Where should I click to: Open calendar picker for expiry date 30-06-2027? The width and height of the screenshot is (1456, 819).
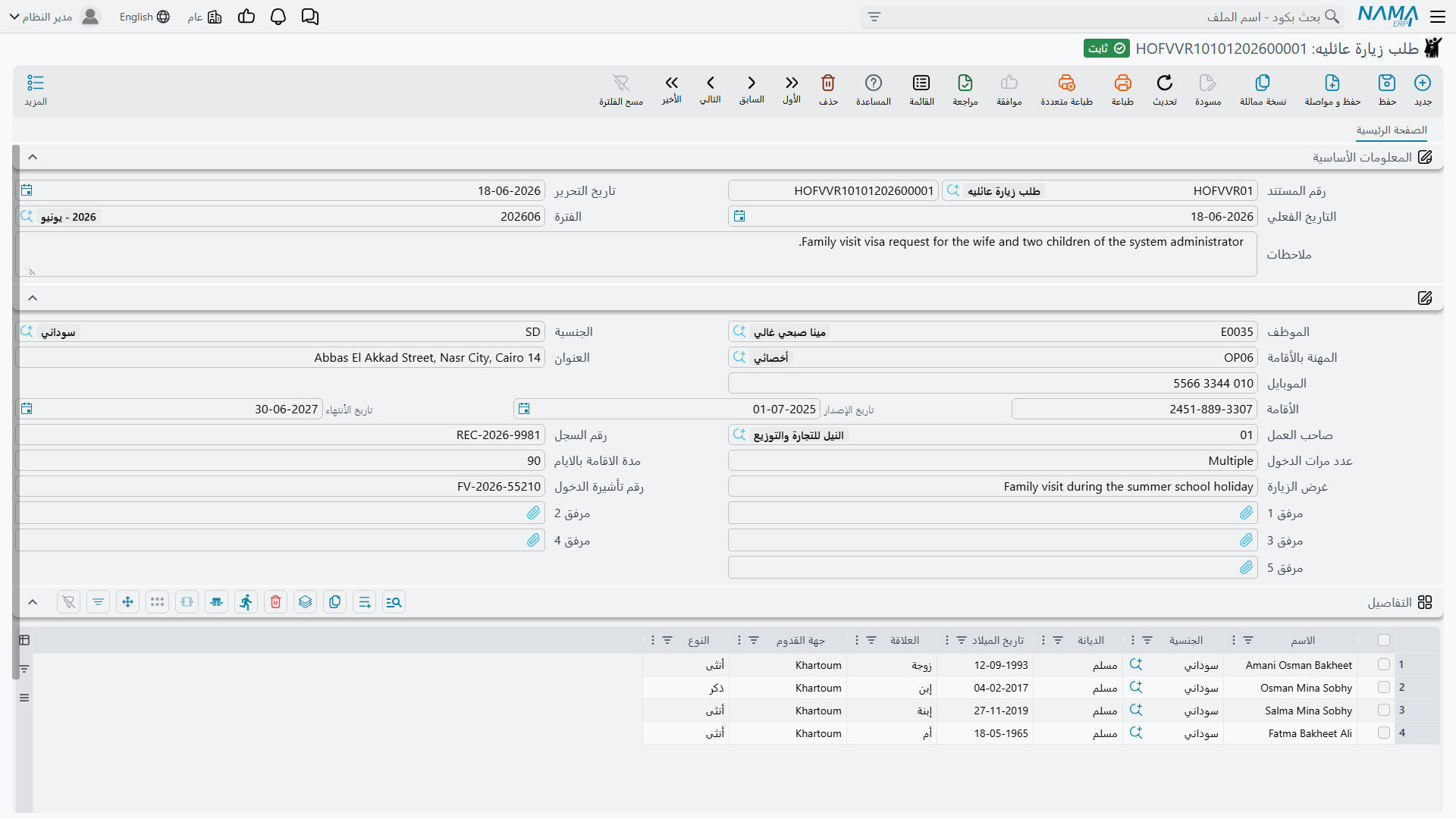coord(27,409)
